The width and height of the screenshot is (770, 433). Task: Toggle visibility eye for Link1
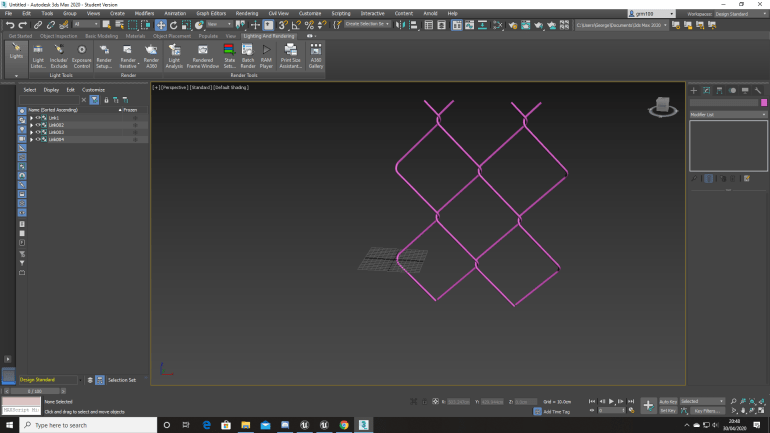pyautogui.click(x=37, y=118)
